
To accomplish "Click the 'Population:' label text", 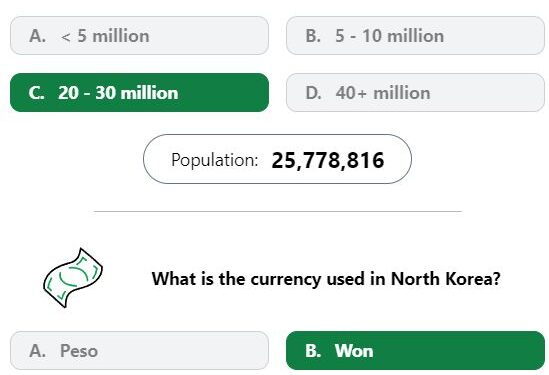I will click(x=215, y=160).
